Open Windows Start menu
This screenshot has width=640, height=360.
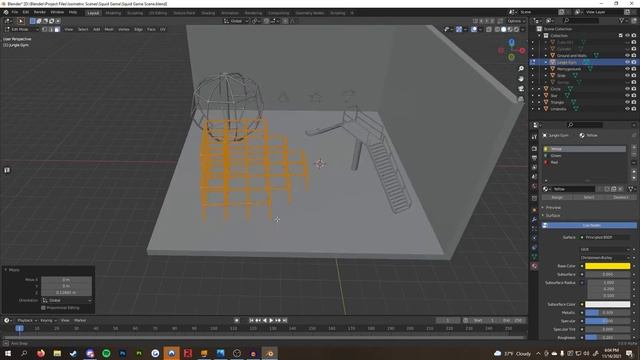click(8, 353)
